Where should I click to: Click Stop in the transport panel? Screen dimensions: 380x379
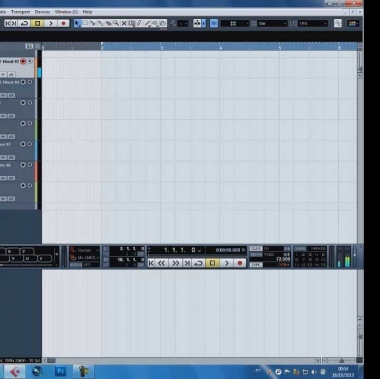click(x=212, y=263)
